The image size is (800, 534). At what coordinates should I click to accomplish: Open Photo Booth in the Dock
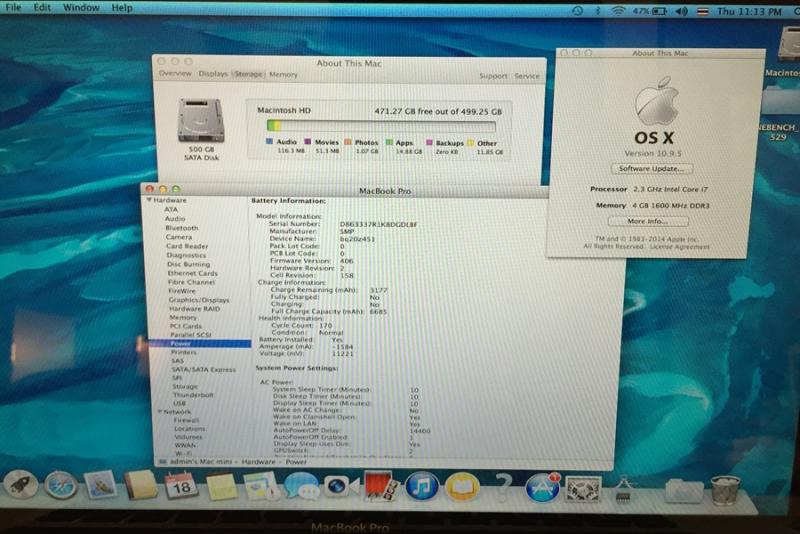tap(381, 485)
